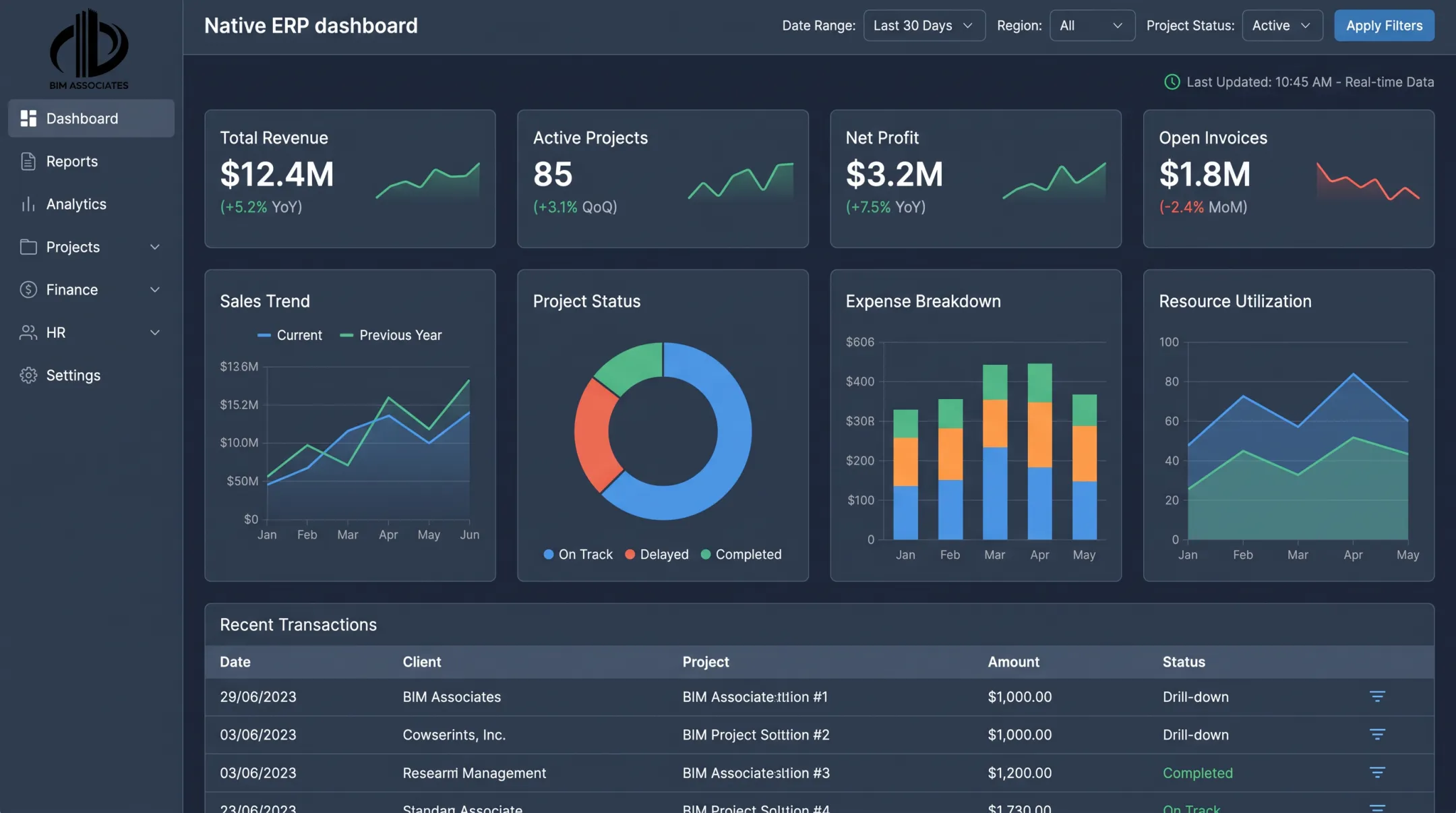Click Drill-down in the 29/06/2023 row
The width and height of the screenshot is (1456, 813).
pyautogui.click(x=1196, y=697)
